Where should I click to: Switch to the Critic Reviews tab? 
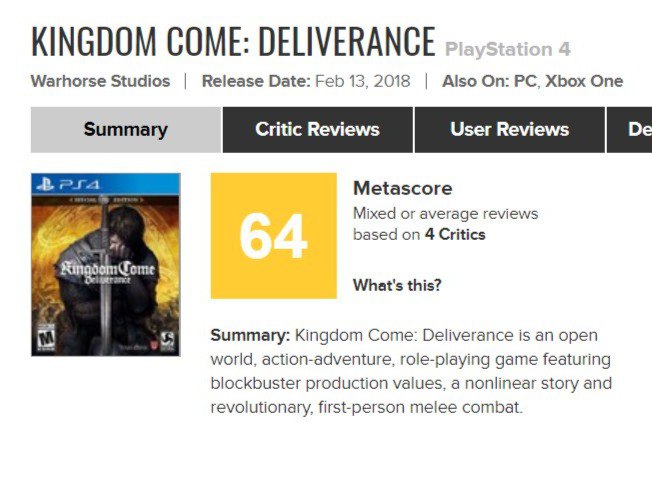(317, 129)
